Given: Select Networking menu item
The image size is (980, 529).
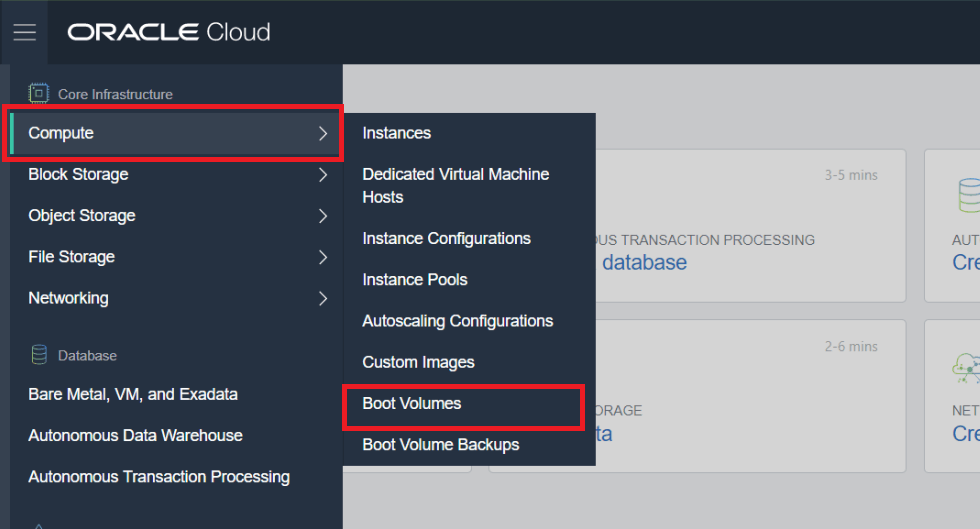Looking at the screenshot, I should 175,298.
